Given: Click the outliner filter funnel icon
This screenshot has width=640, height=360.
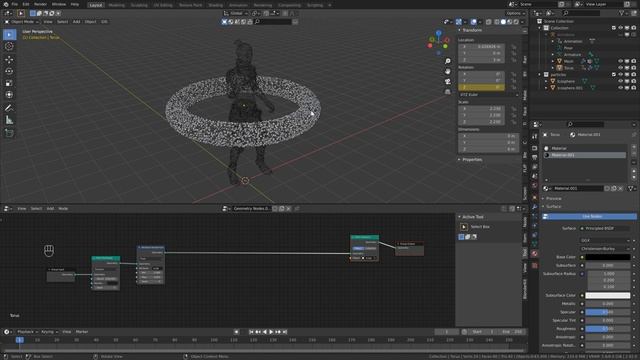Looking at the screenshot, I should pos(622,13).
